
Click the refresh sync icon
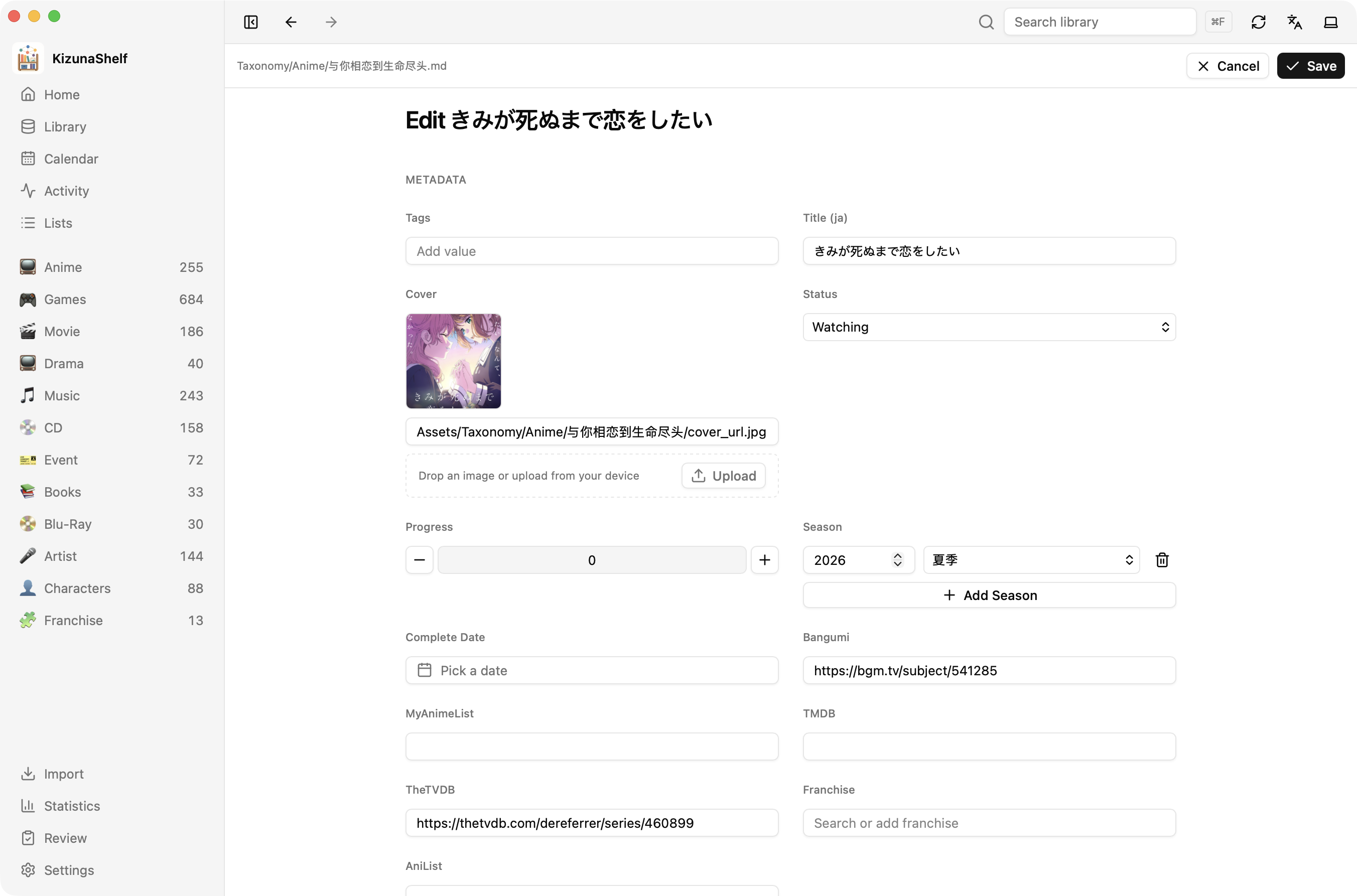pos(1258,22)
